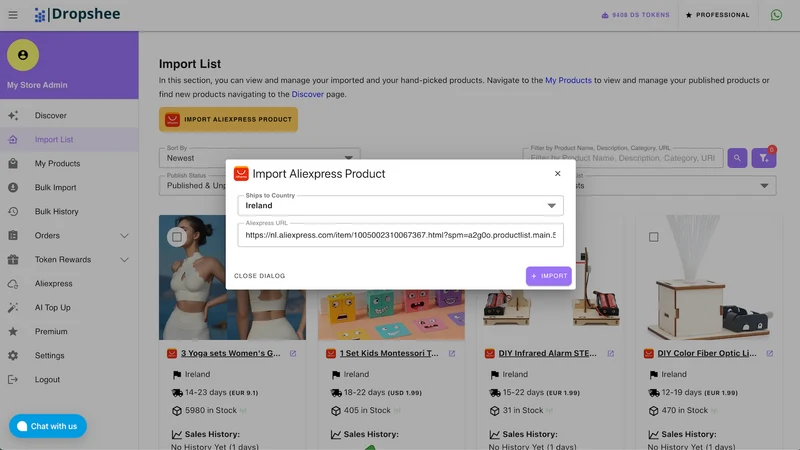Click the '12-19 days' shipping text
The image size is (800, 450).
coord(682,392)
